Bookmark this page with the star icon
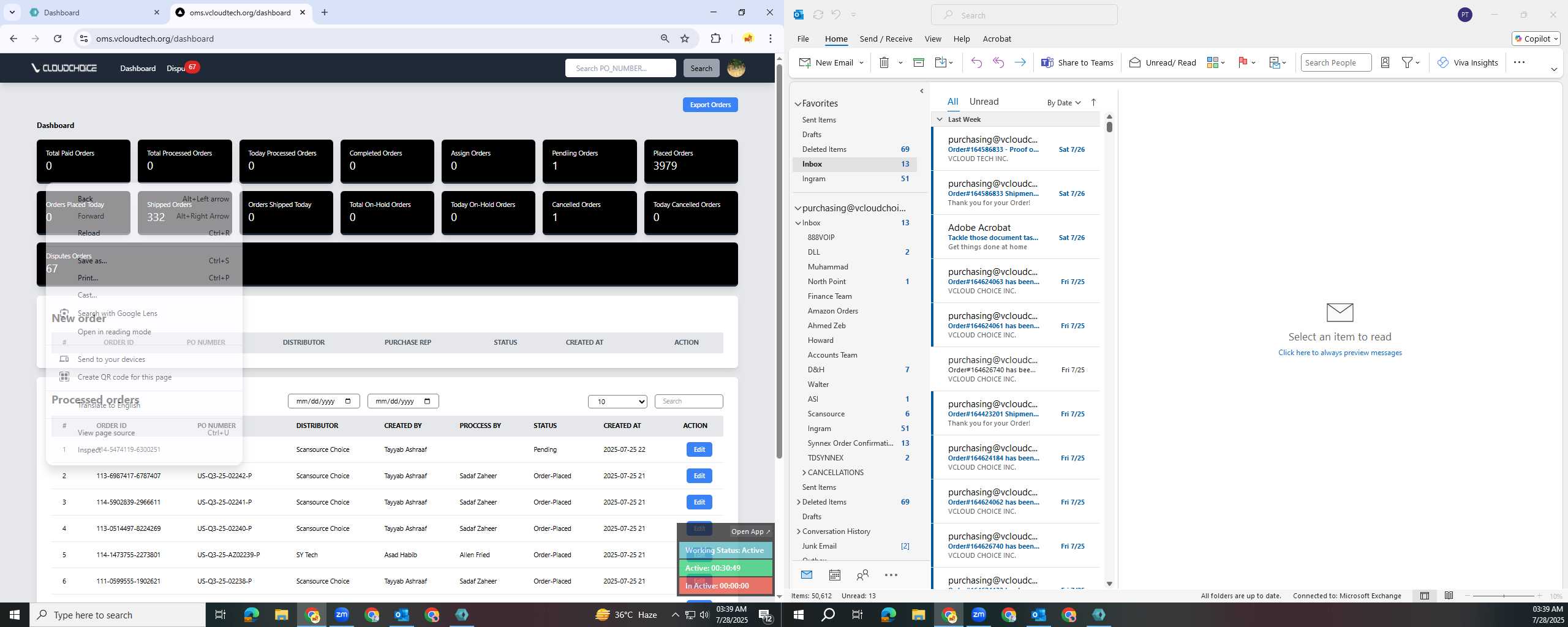 tap(685, 39)
